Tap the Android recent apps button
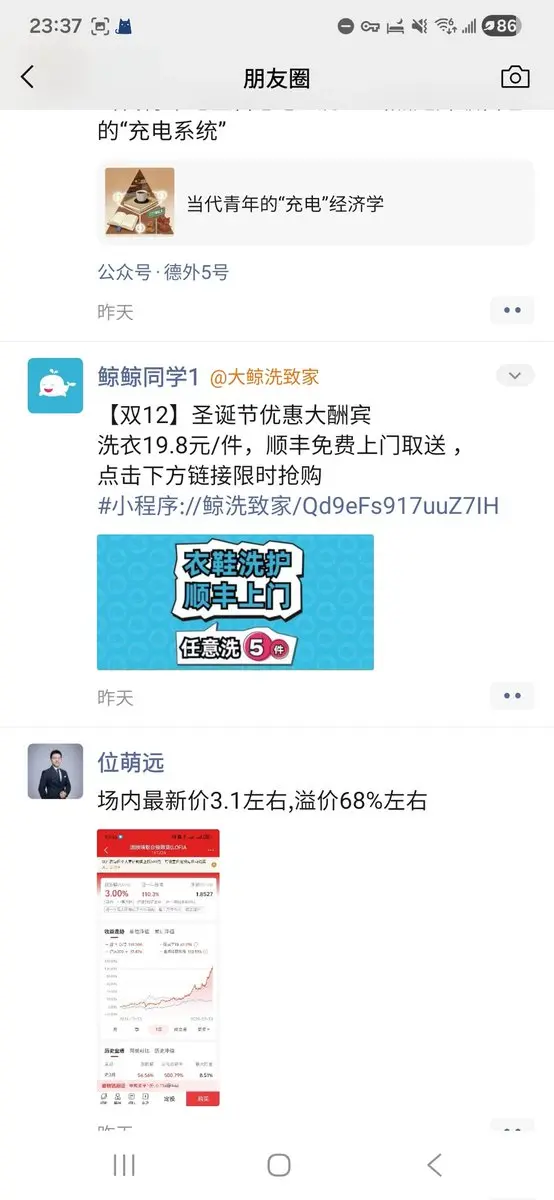This screenshot has height=1200, width=554. (124, 1164)
